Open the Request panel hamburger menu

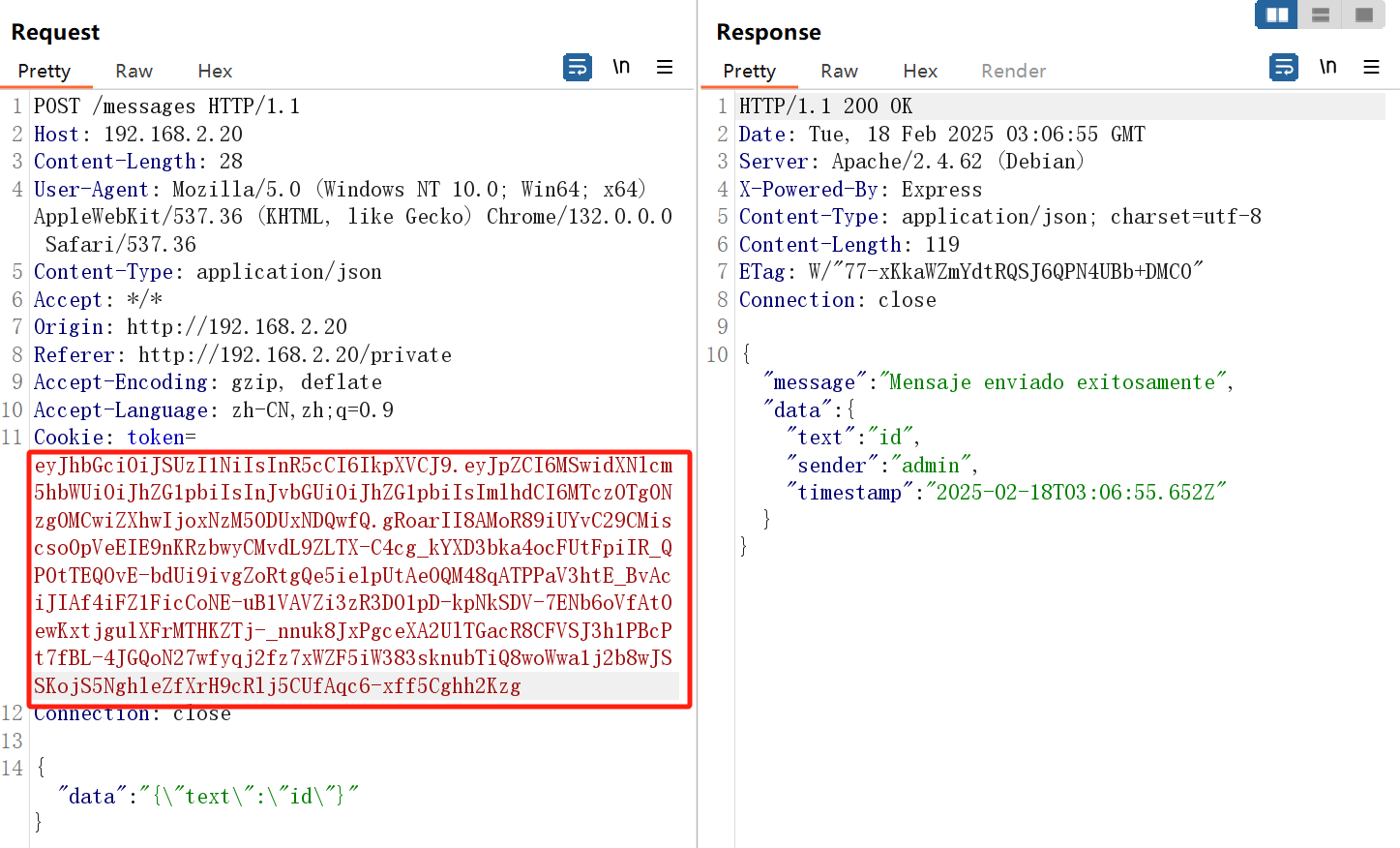click(x=665, y=67)
